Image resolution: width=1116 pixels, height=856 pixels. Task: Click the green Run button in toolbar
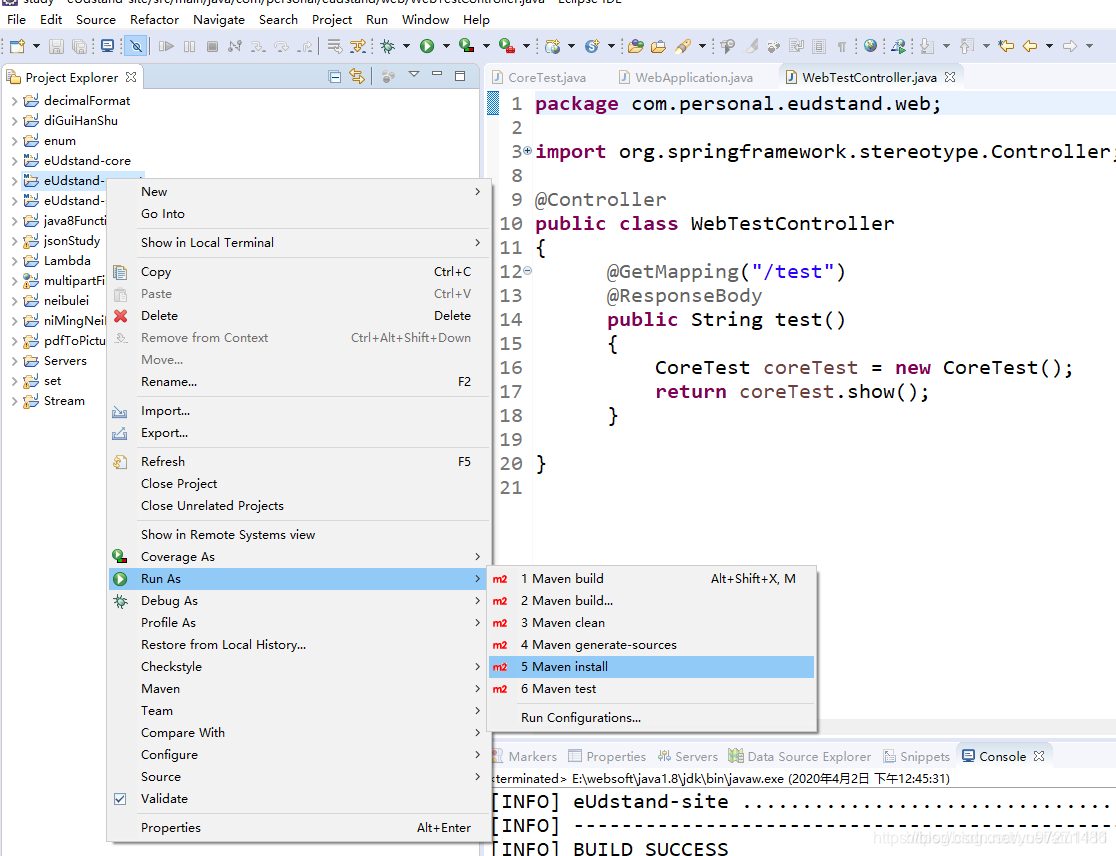coord(427,46)
